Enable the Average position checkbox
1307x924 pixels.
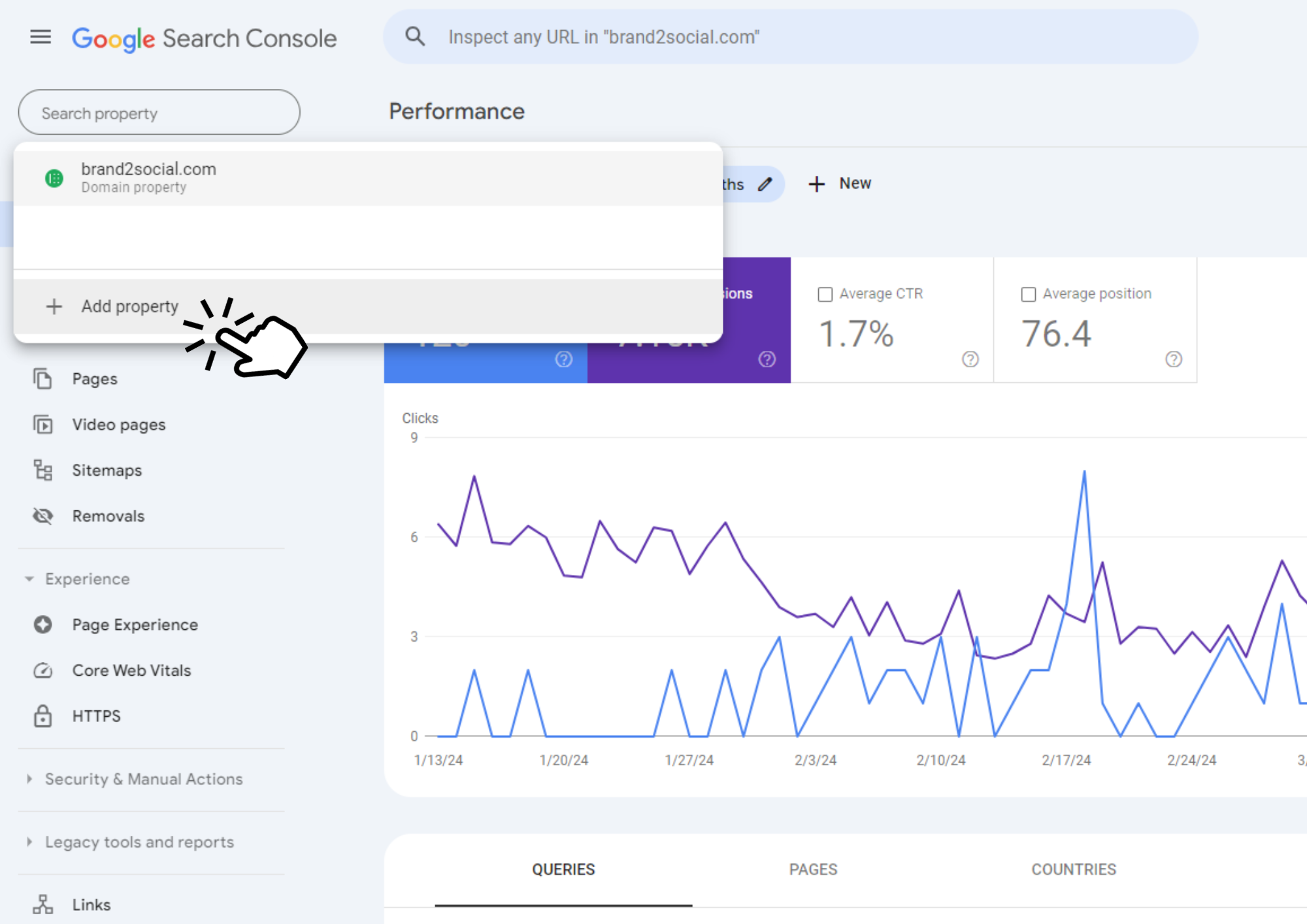(1029, 295)
